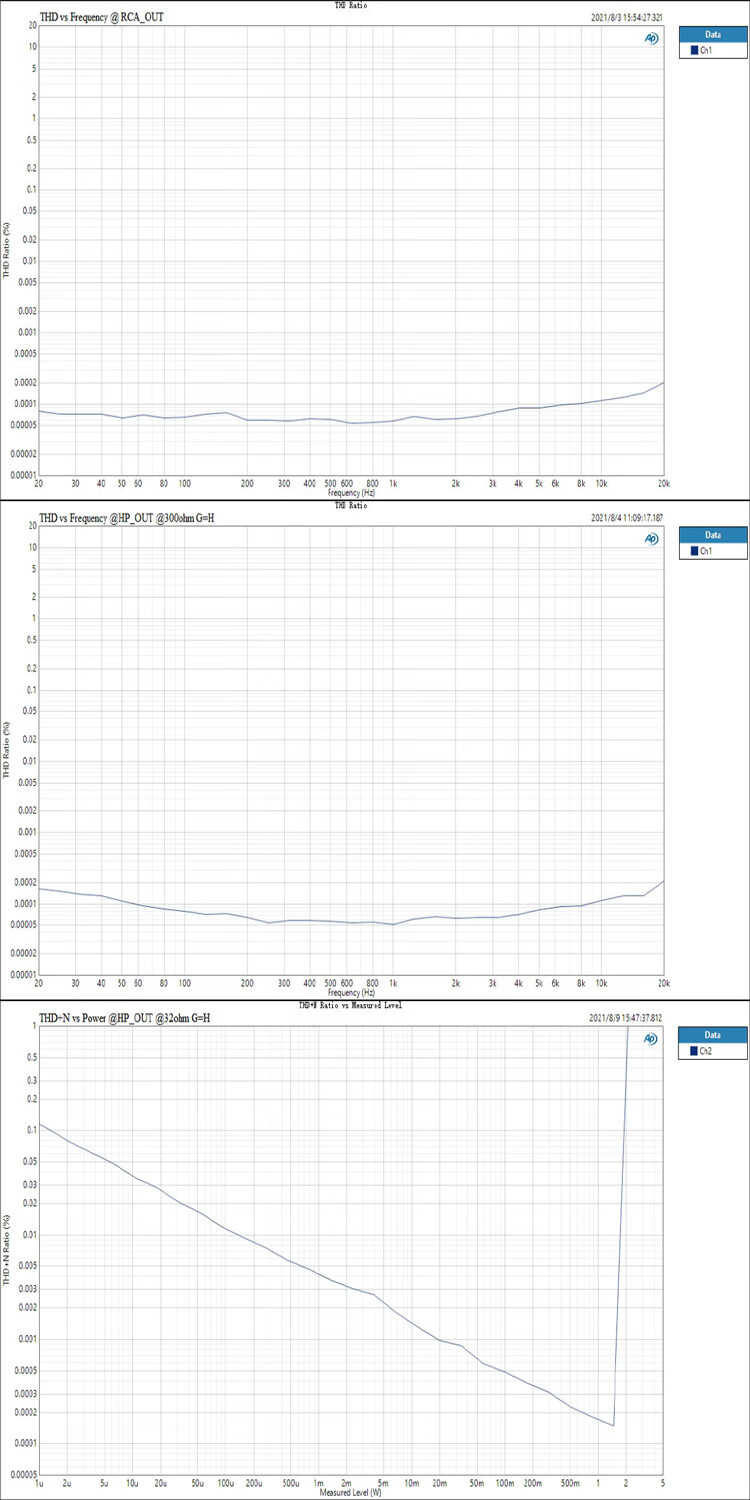Click the AP logo on the 300ohm graph
This screenshot has width=750, height=1500.
point(652,539)
